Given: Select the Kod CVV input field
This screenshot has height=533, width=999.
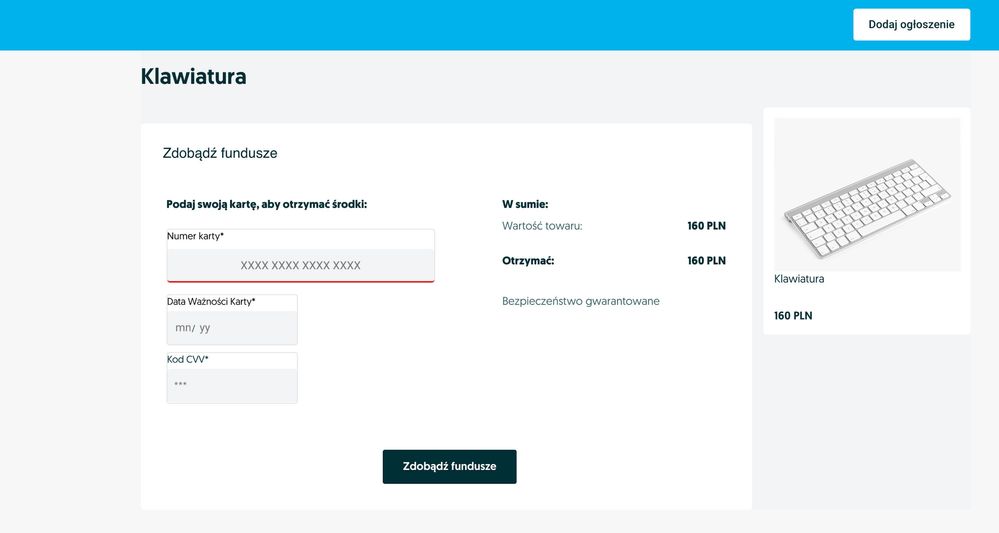Looking at the screenshot, I should pos(232,385).
